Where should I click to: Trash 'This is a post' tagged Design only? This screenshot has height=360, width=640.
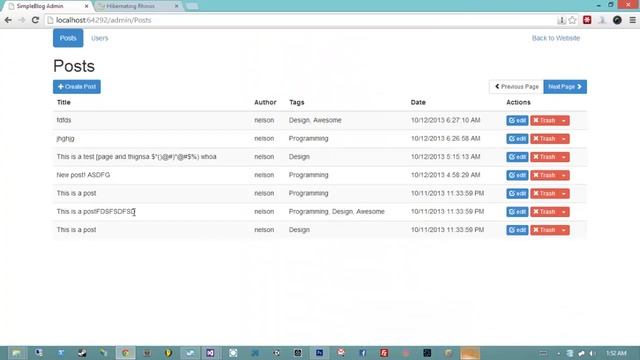544,230
